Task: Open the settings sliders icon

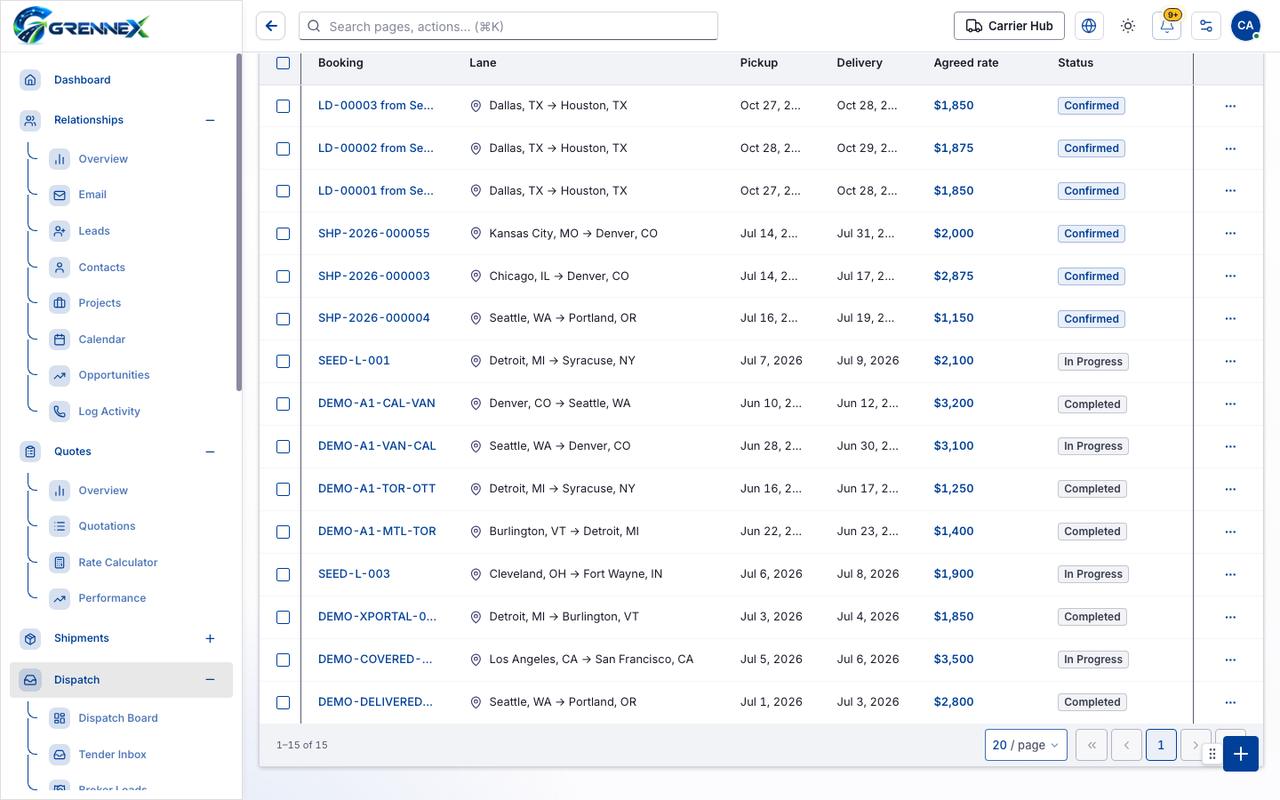Action: (x=1206, y=26)
